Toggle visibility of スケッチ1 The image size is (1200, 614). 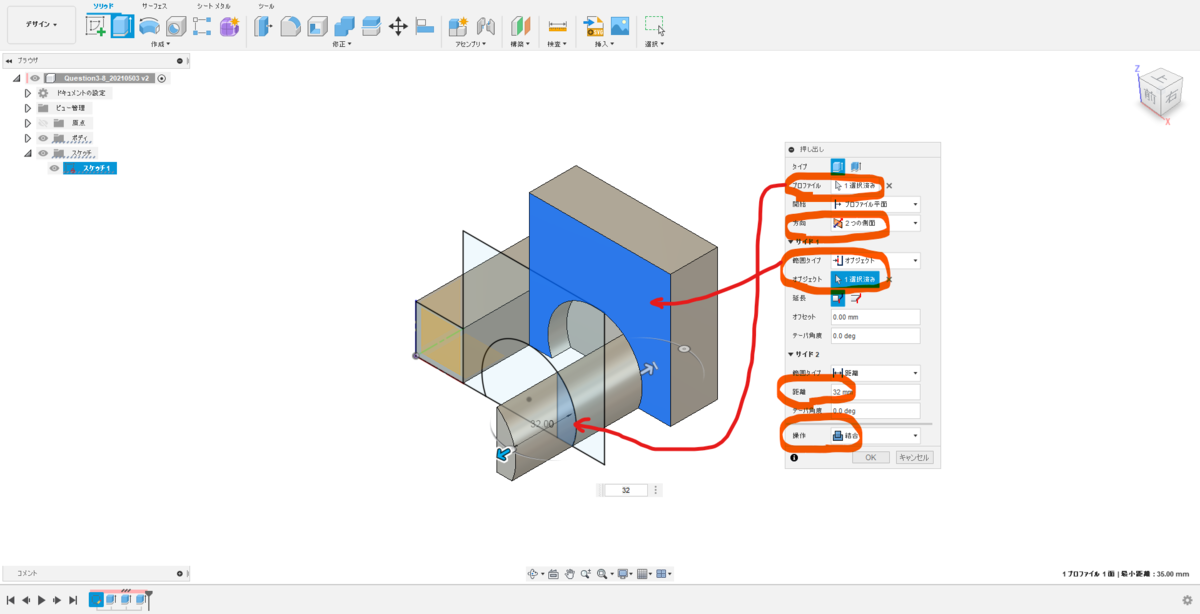(x=55, y=168)
